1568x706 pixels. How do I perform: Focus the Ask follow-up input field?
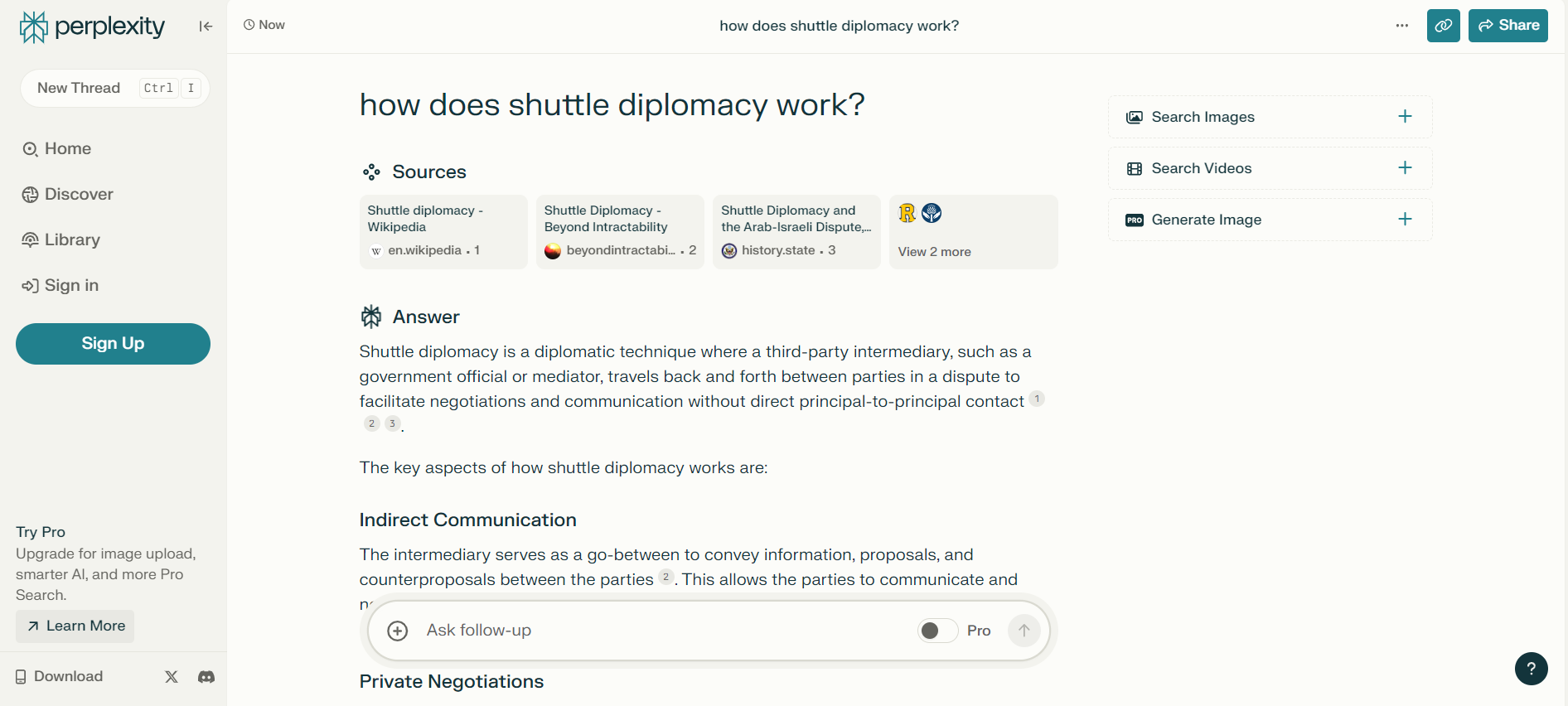663,631
